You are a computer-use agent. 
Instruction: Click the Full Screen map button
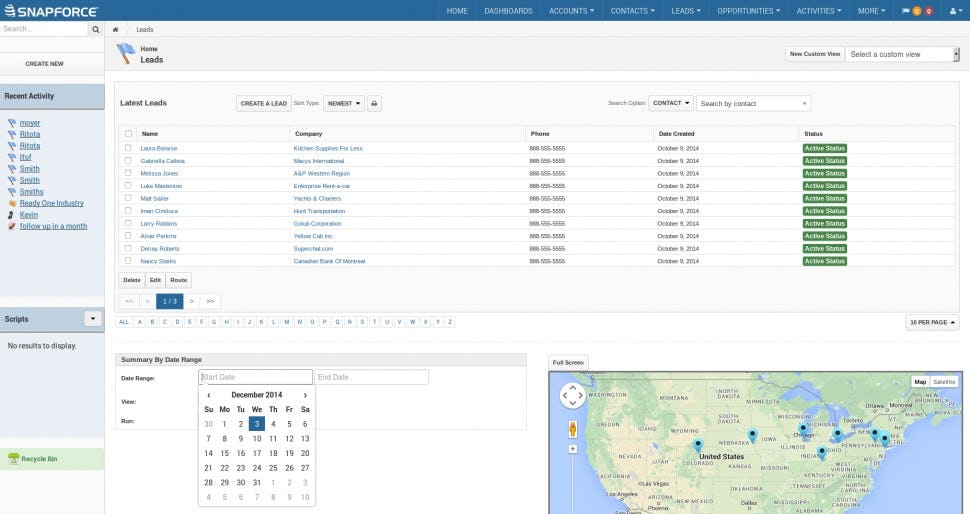click(568, 362)
